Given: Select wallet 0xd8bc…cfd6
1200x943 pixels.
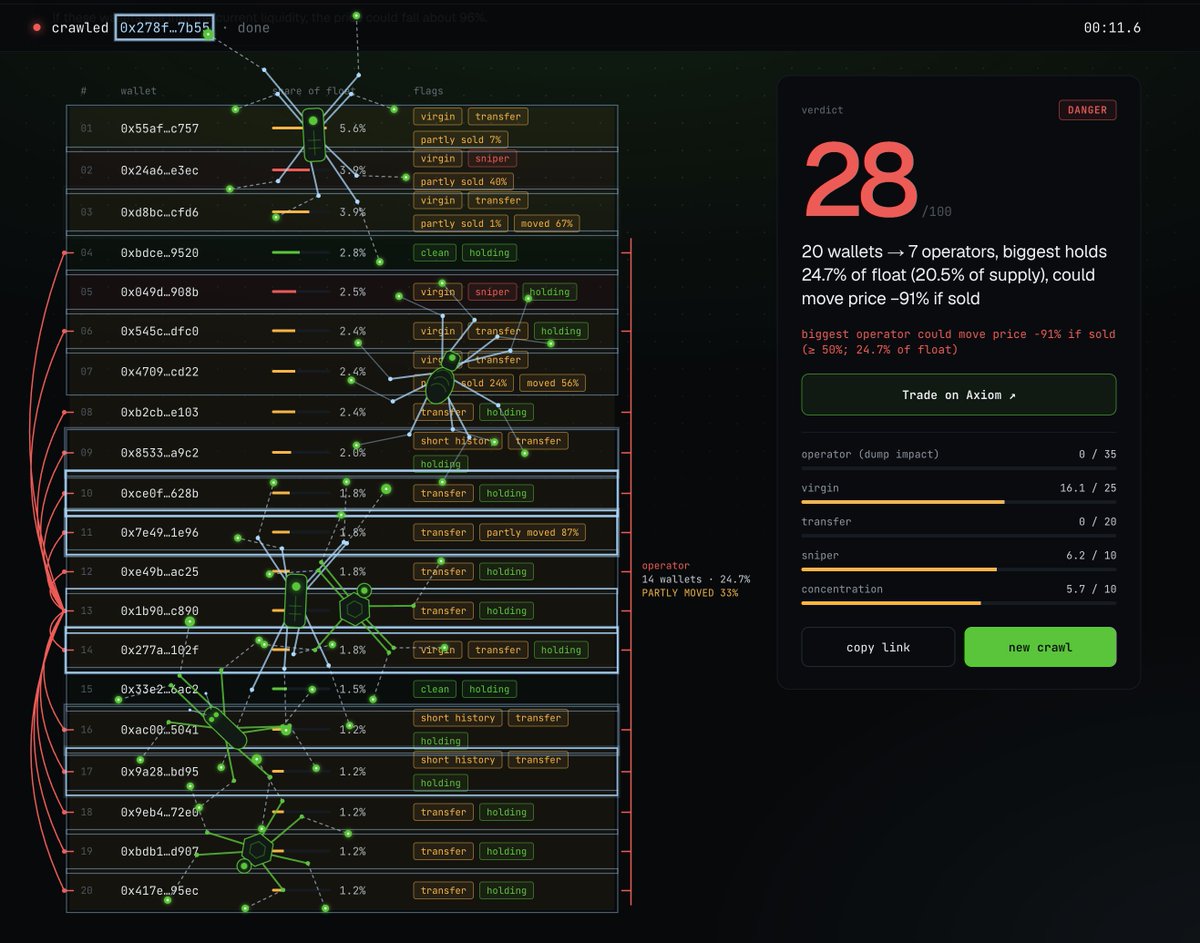Looking at the screenshot, I should tap(159, 212).
